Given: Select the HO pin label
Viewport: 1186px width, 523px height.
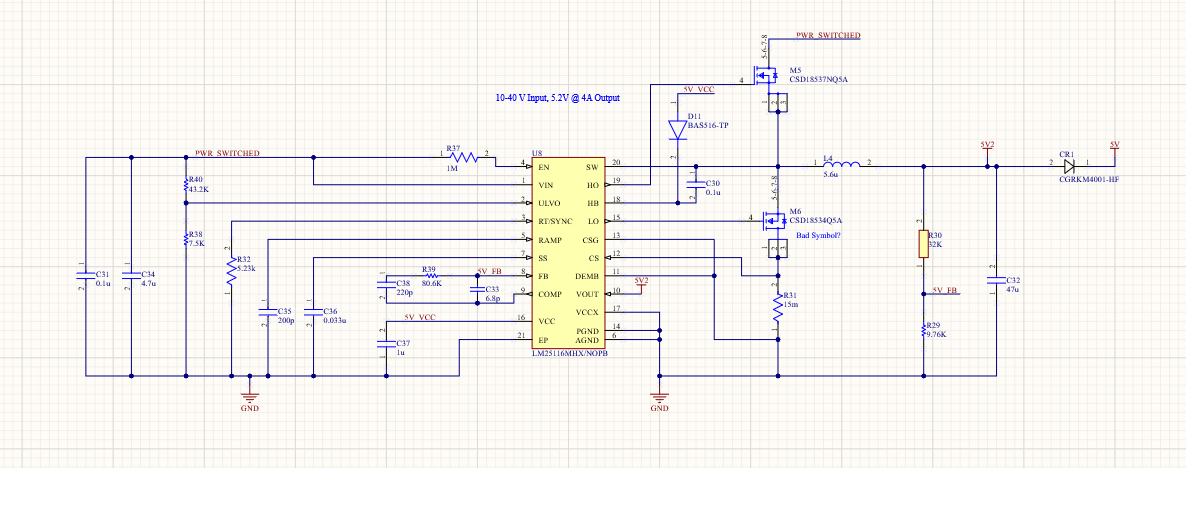Looking at the screenshot, I should (x=593, y=185).
